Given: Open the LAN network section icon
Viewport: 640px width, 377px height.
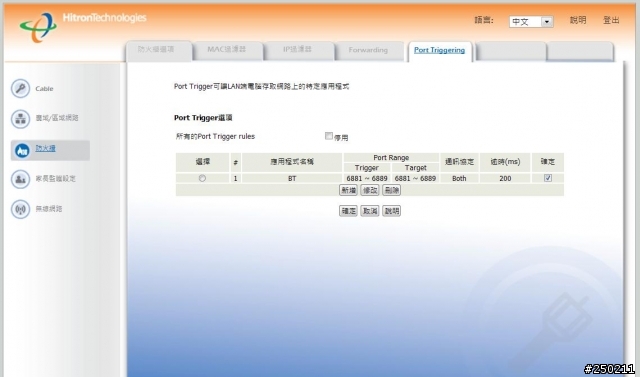Looking at the screenshot, I should click(20, 119).
